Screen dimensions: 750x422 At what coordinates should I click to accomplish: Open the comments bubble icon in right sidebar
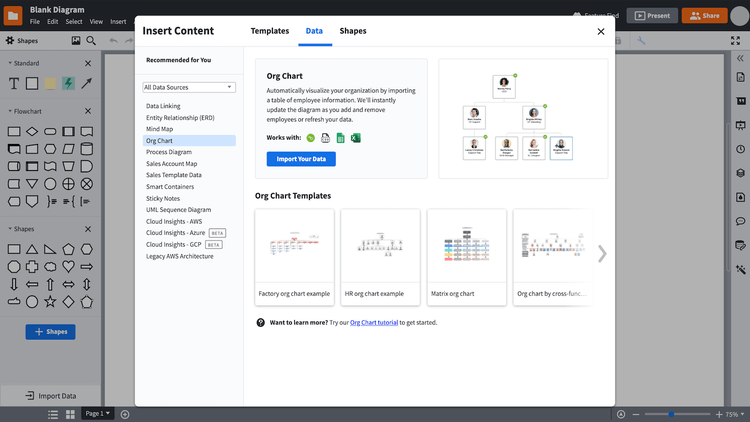(740, 221)
